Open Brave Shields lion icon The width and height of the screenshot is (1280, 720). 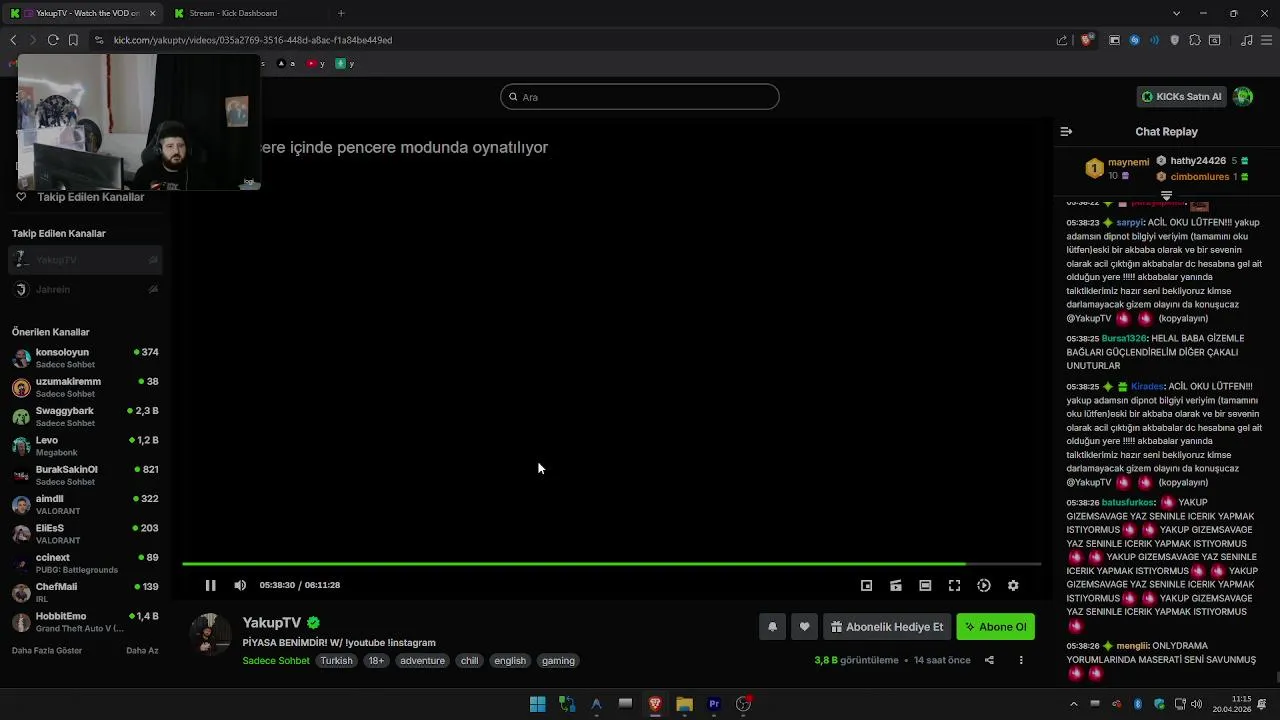pyautogui.click(x=1087, y=40)
